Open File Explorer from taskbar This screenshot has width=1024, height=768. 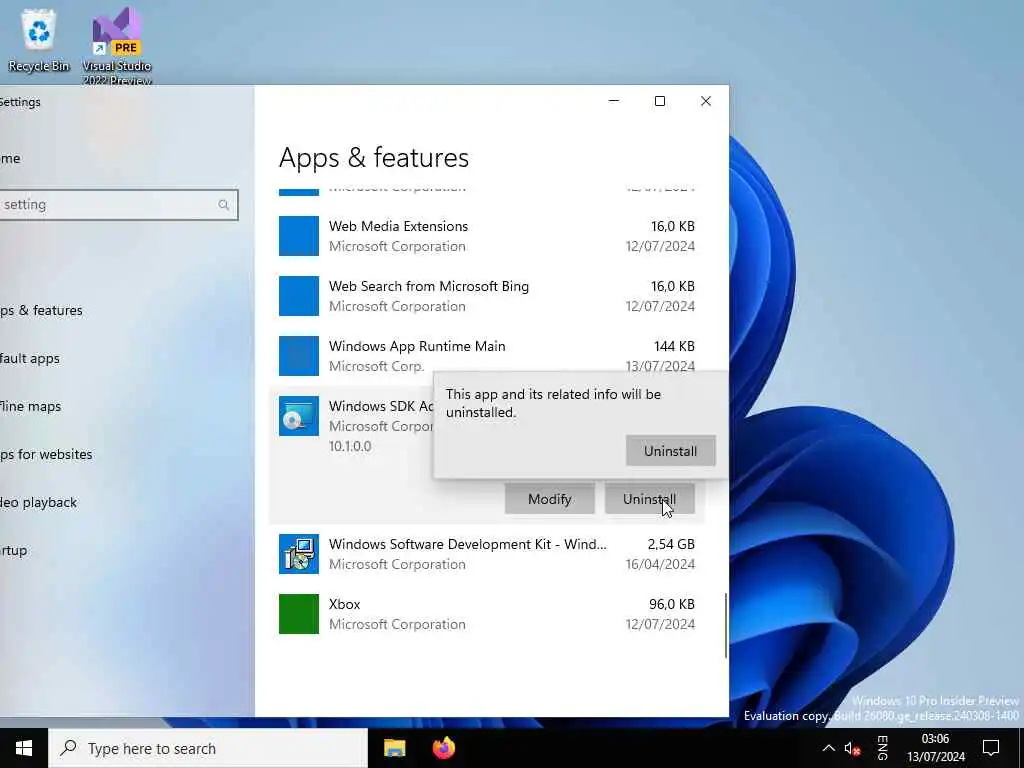(394, 748)
